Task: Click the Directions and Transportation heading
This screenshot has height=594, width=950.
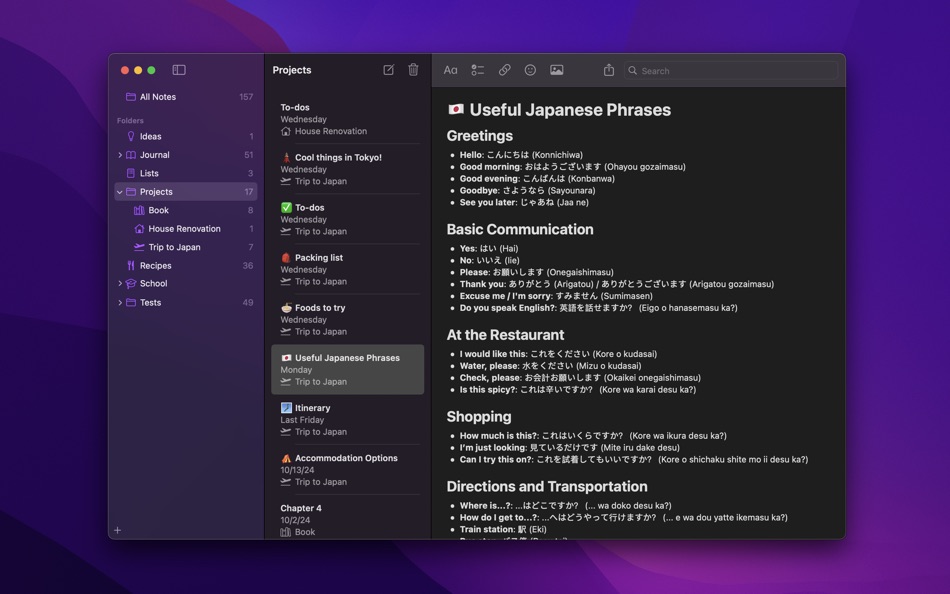Action: [x=547, y=486]
